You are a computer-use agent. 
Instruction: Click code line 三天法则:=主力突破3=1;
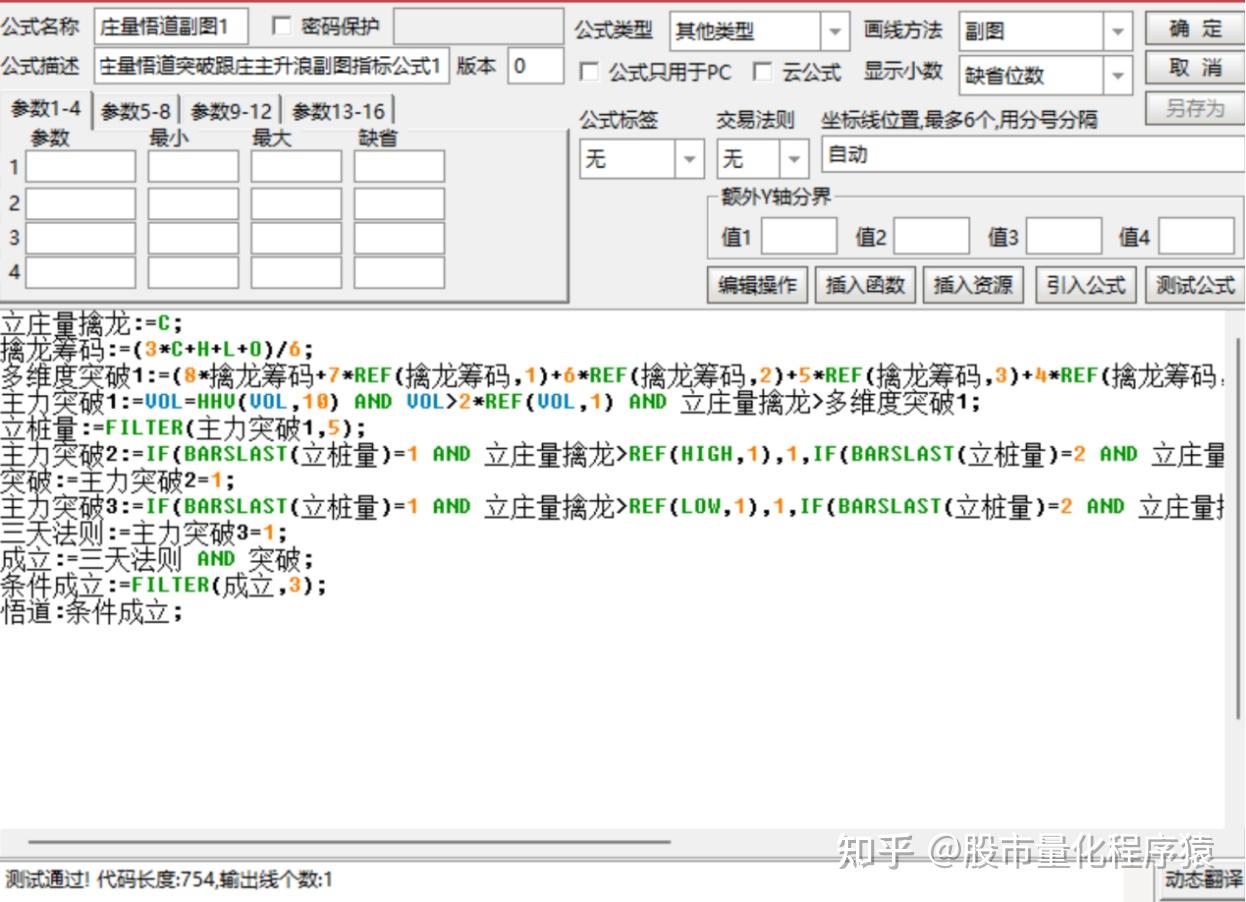coord(144,532)
